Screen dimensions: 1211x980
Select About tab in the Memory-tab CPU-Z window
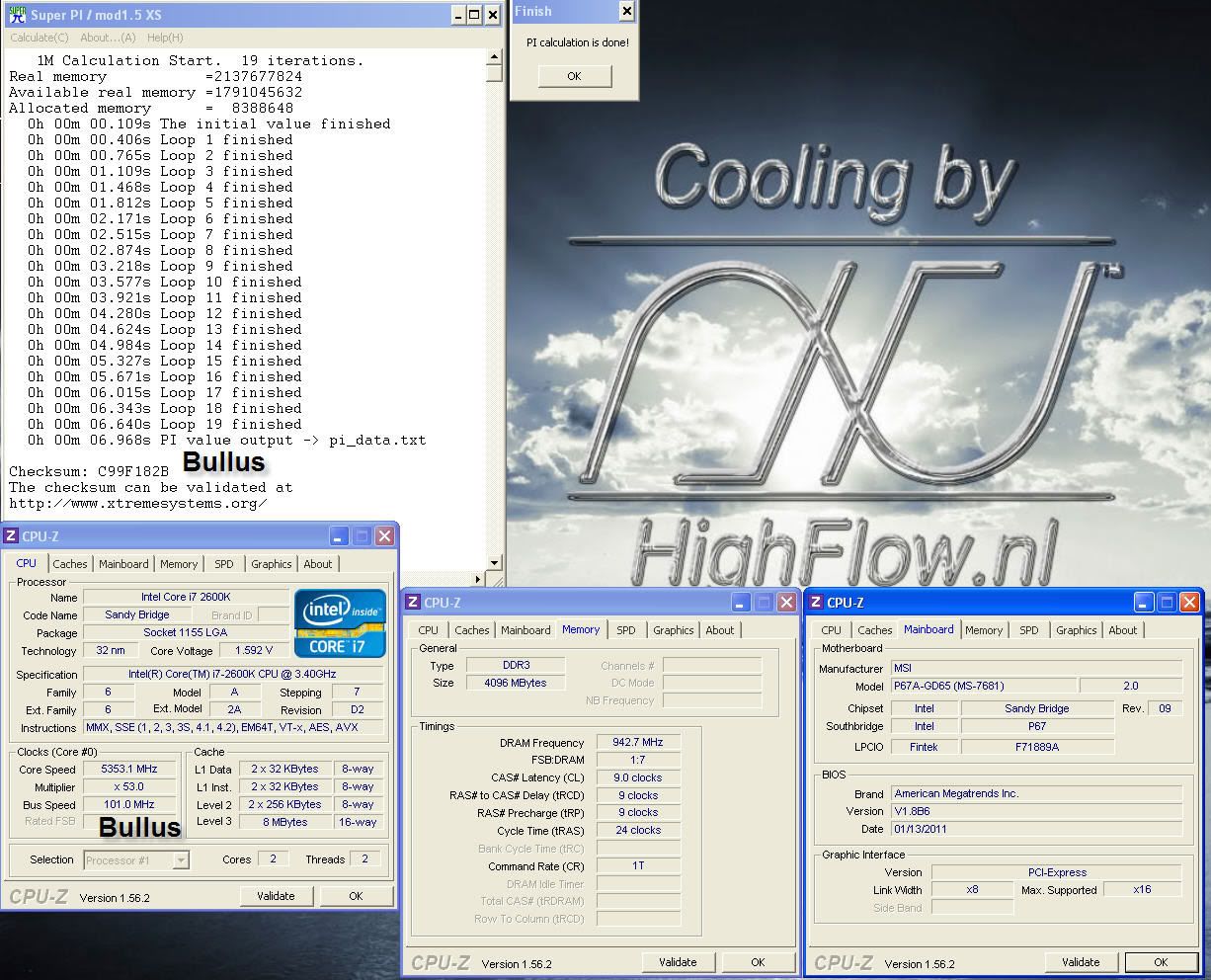point(720,630)
